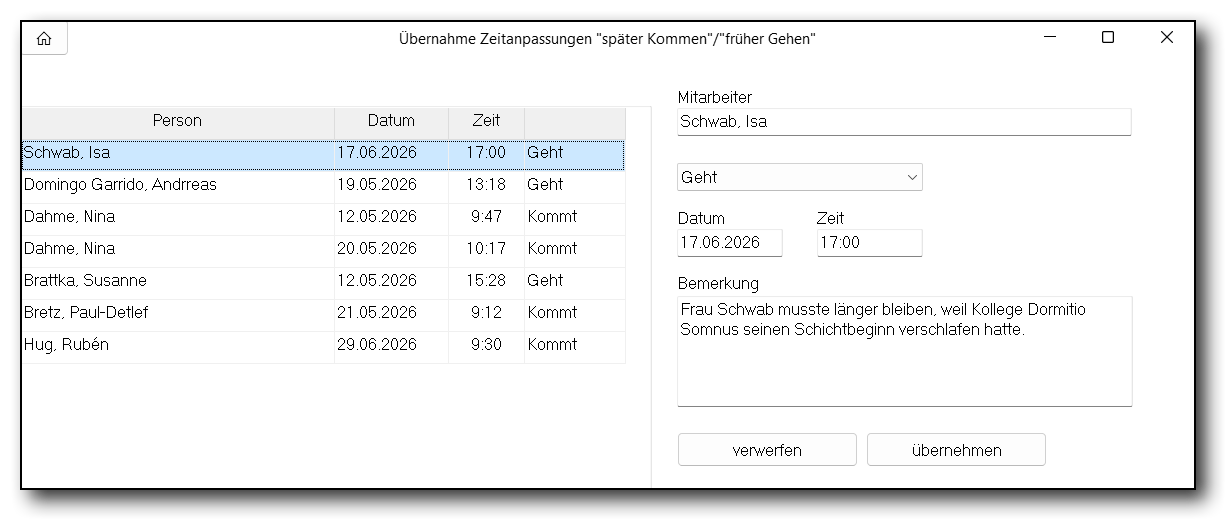Sort by the Person column header
1226x520 pixels.
(177, 121)
